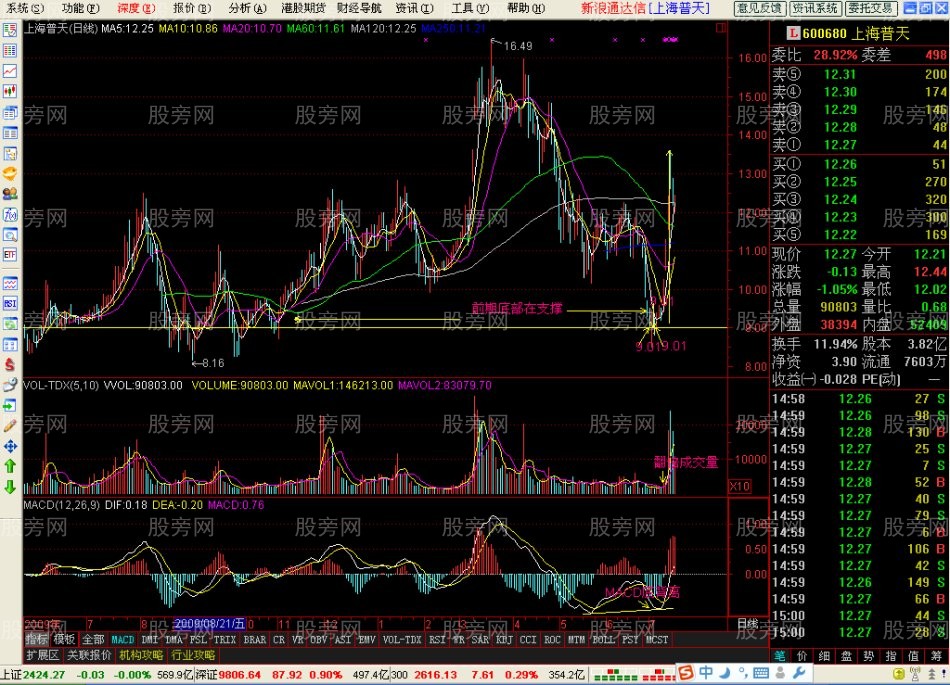950x685 pixels.
Task: Select the 笔 tab in quote panel
Action: click(780, 656)
